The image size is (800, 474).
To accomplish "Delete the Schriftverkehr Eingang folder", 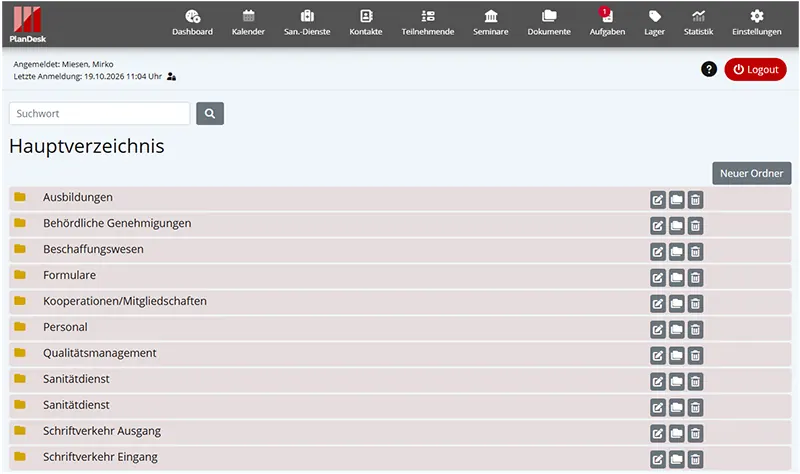I will (695, 459).
